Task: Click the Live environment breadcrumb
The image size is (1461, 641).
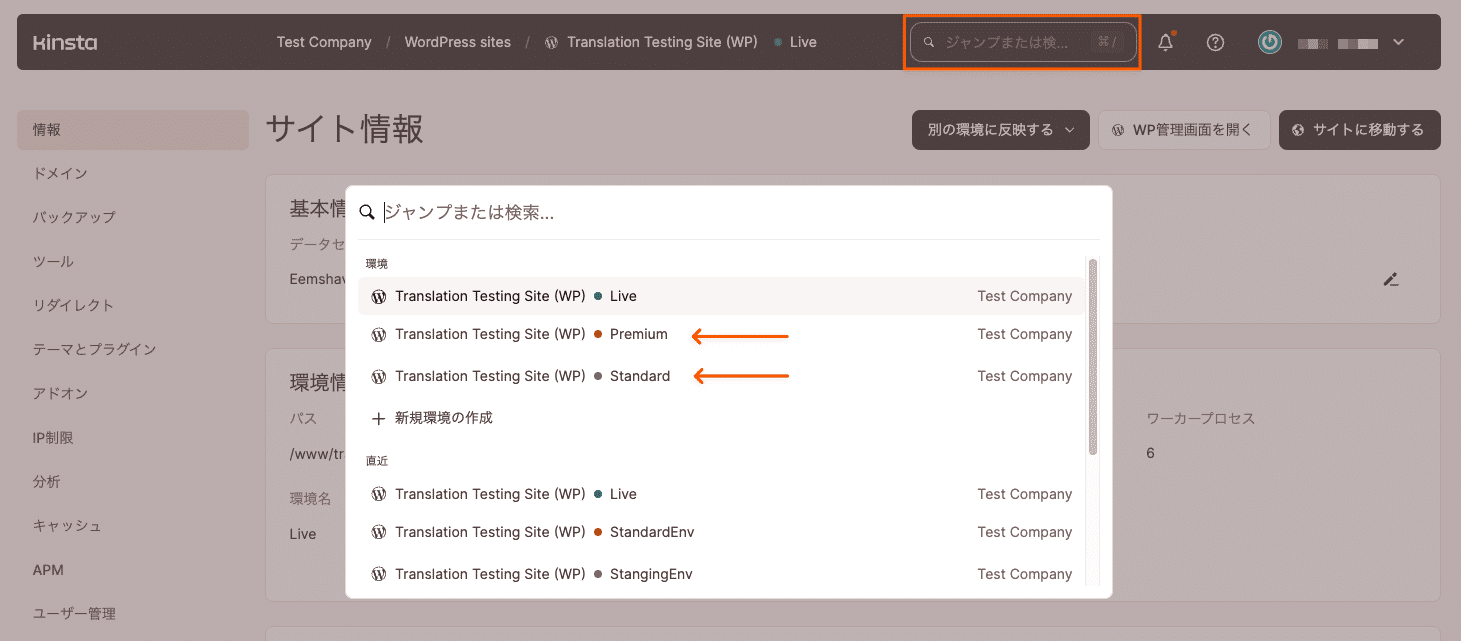Action: pos(803,42)
